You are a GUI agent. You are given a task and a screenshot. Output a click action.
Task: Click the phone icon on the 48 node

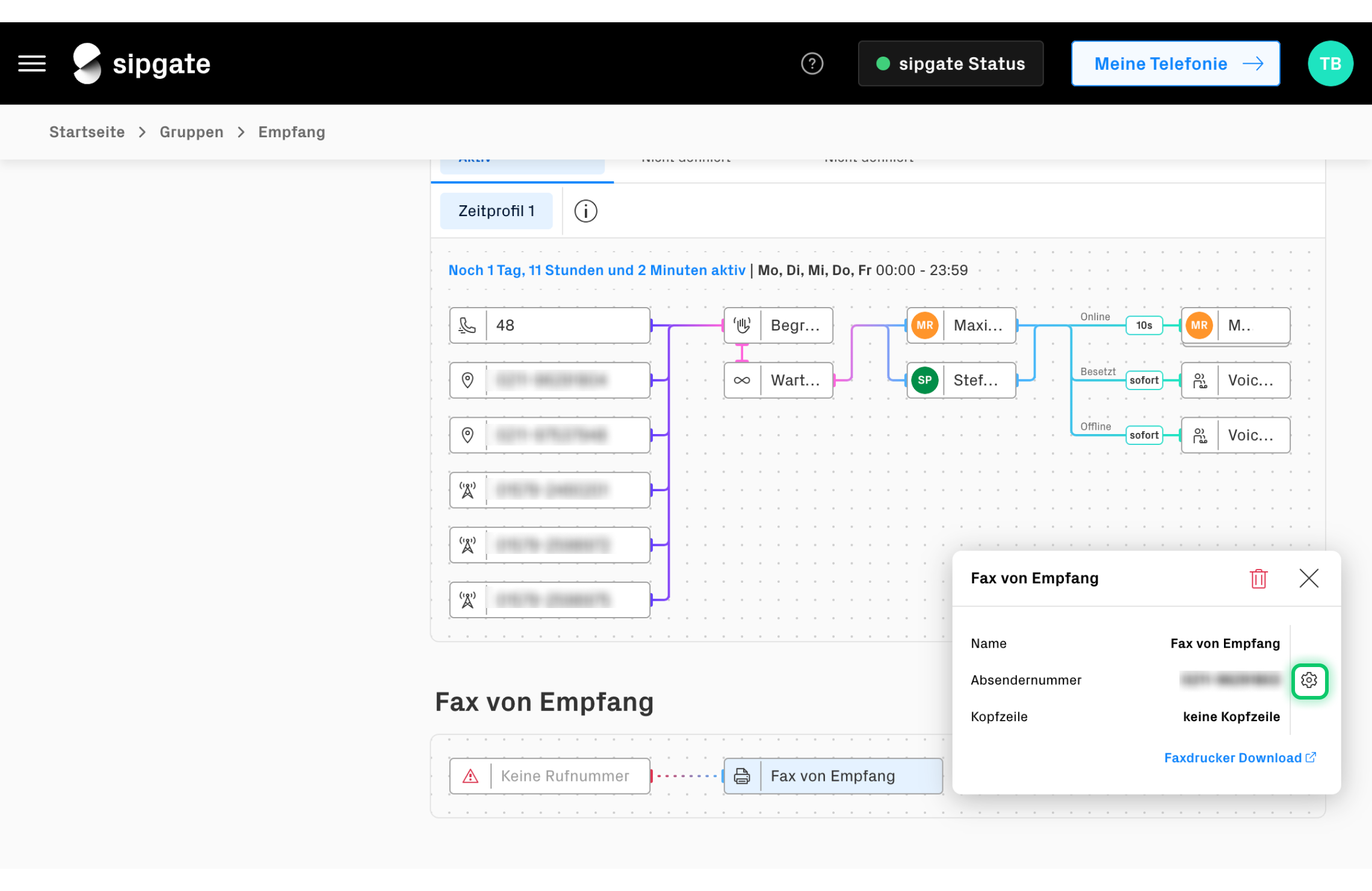point(468,325)
